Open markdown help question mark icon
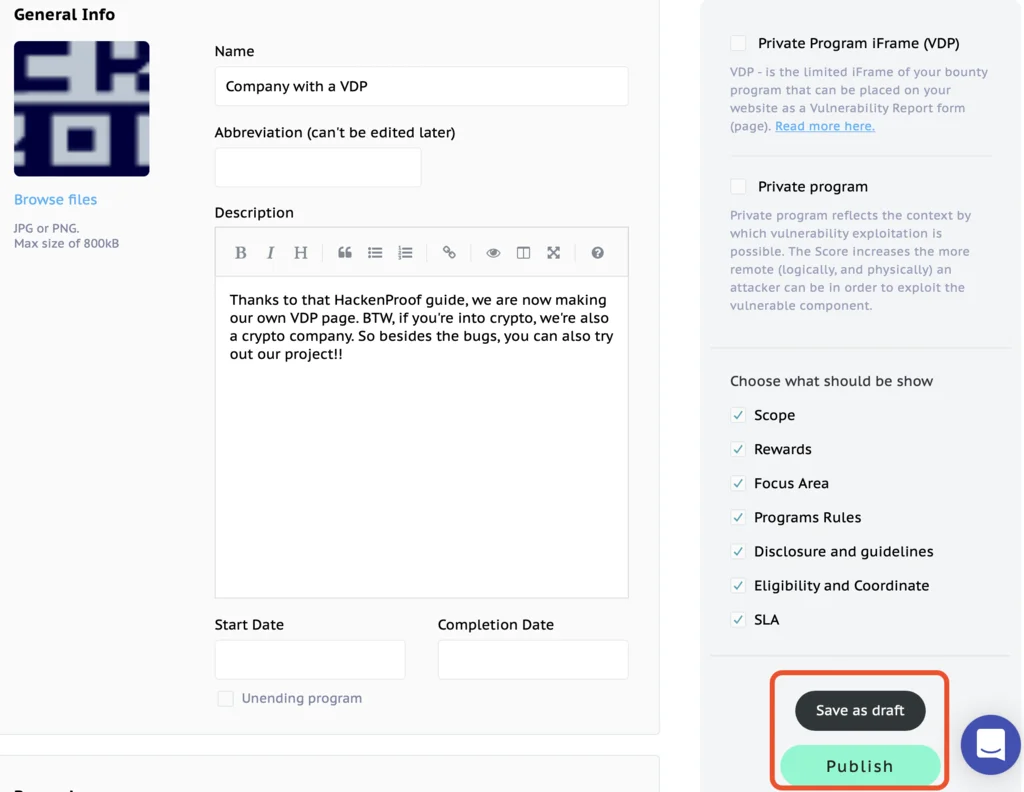Viewport: 1024px width, 792px height. pyautogui.click(x=598, y=253)
